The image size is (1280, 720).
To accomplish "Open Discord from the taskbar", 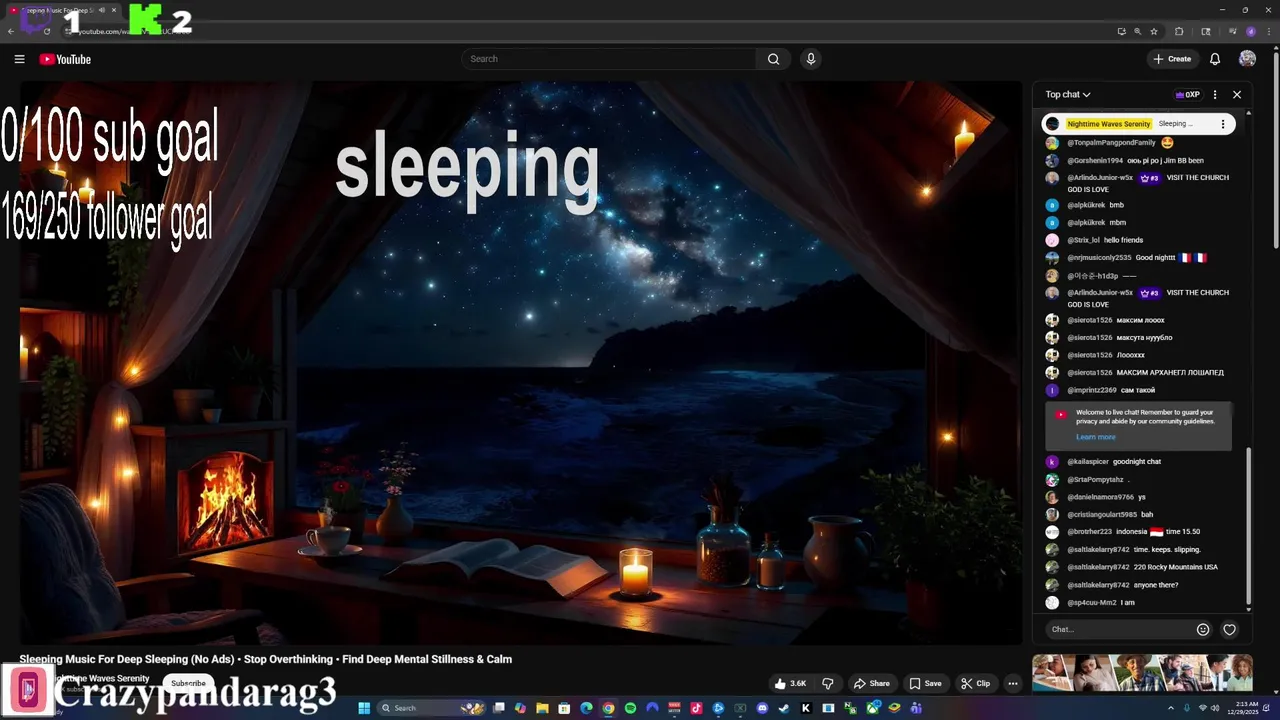I will [x=763, y=708].
